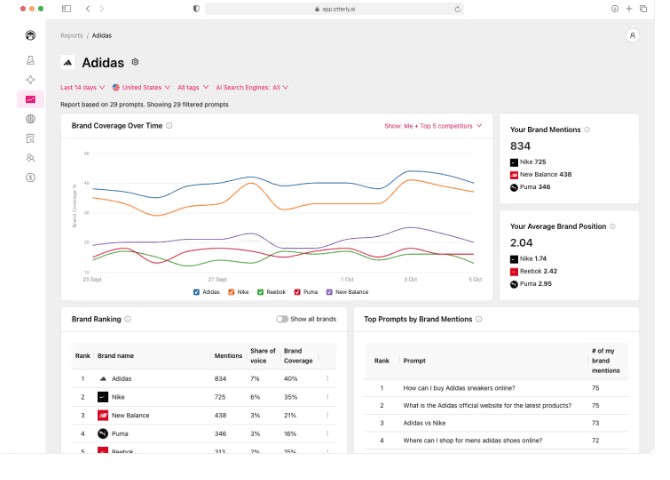Screen dimensions: 670x480
Task: Open United States country filter
Action: (141, 87)
